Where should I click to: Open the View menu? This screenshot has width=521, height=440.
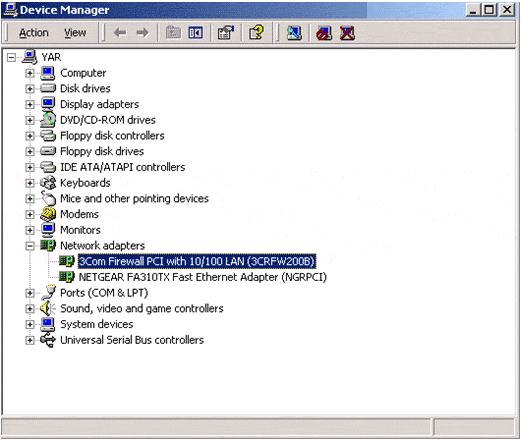(x=75, y=33)
